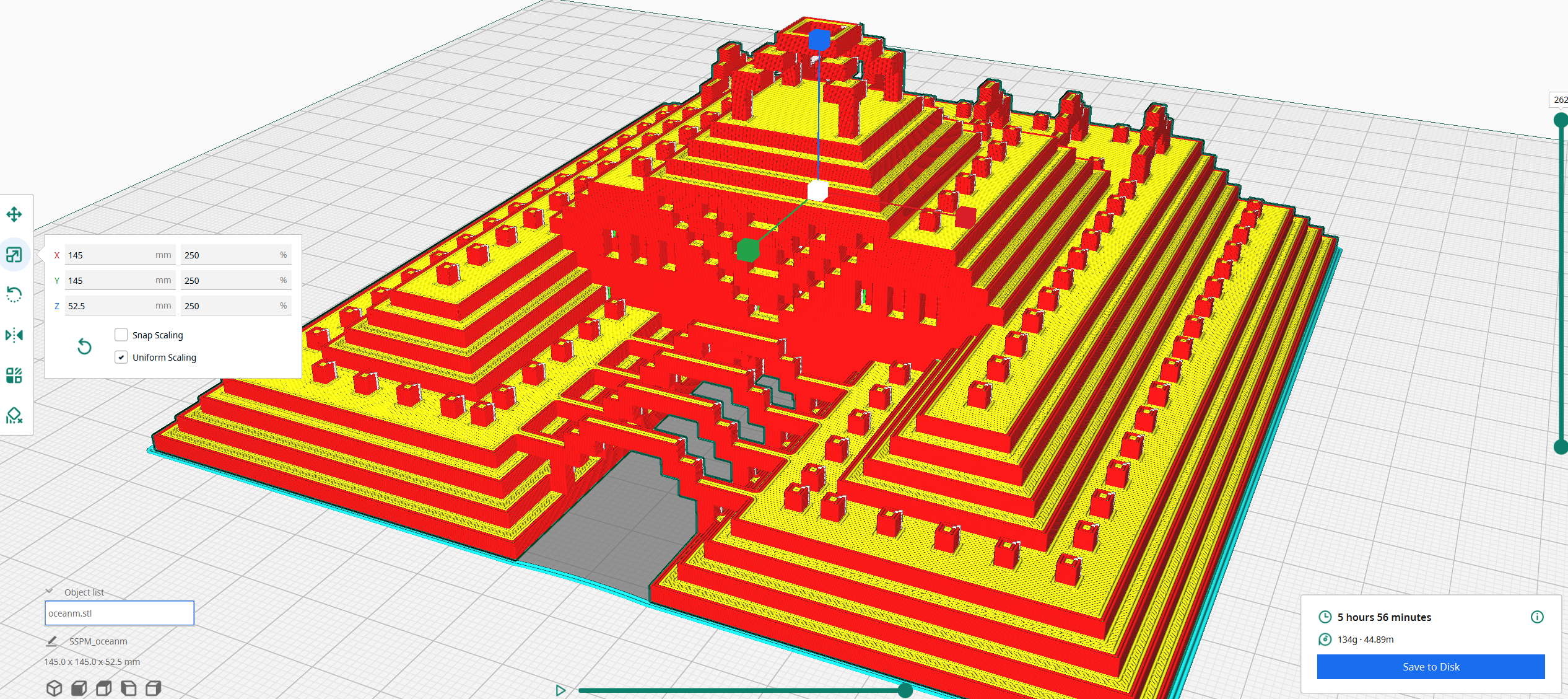
Task: Switch to top view cube icon
Action: (104, 688)
